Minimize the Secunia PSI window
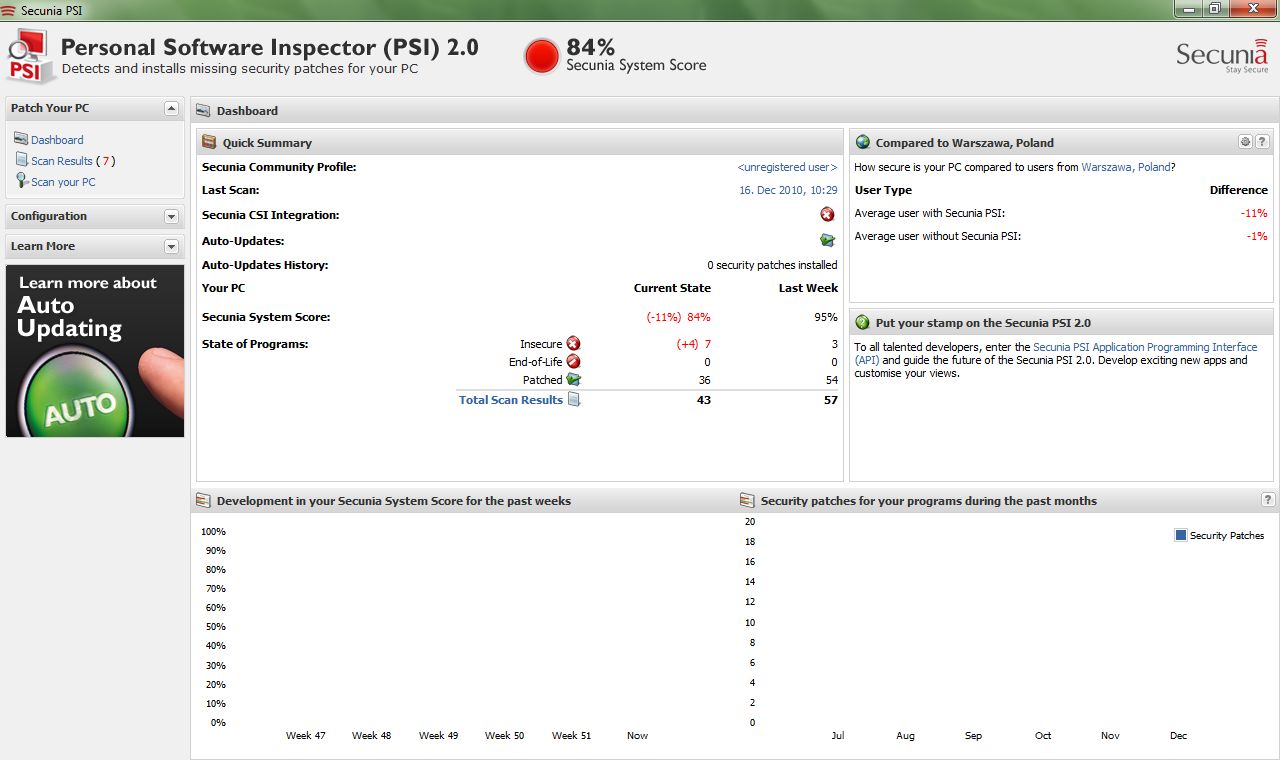Viewport: 1280px width, 760px height. click(1187, 8)
